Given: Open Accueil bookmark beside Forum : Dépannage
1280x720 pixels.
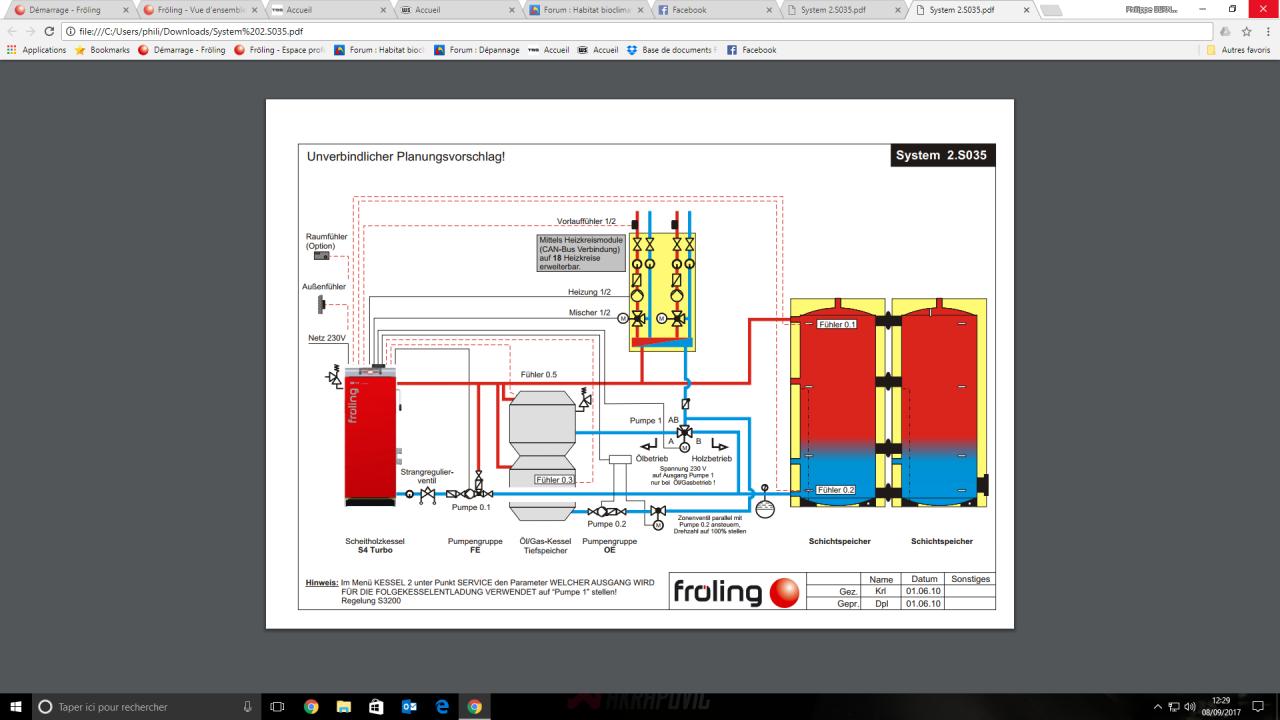Looking at the screenshot, I should tap(549, 50).
